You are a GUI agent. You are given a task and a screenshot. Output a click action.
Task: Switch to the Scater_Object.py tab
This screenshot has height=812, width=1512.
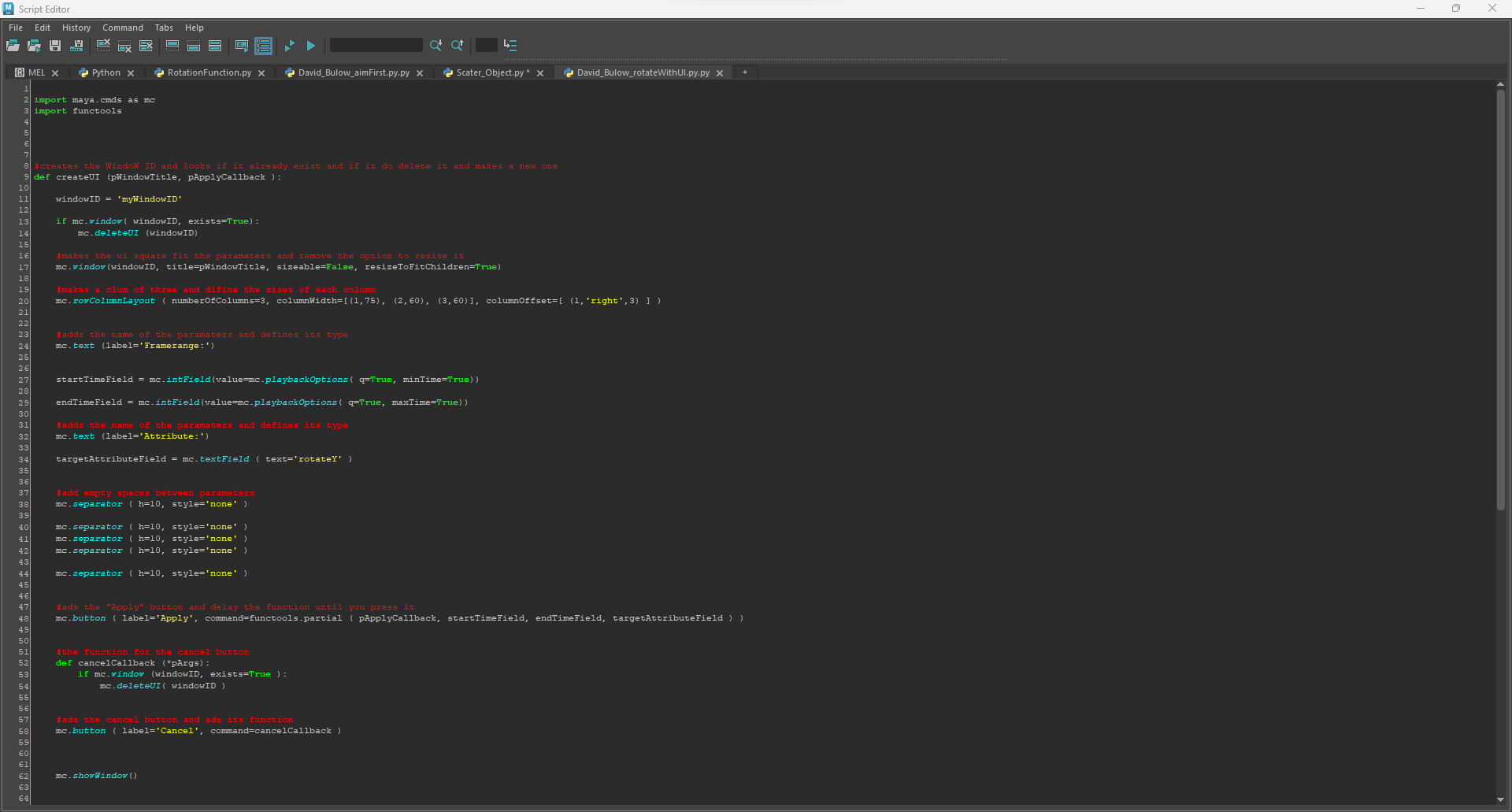click(x=488, y=72)
